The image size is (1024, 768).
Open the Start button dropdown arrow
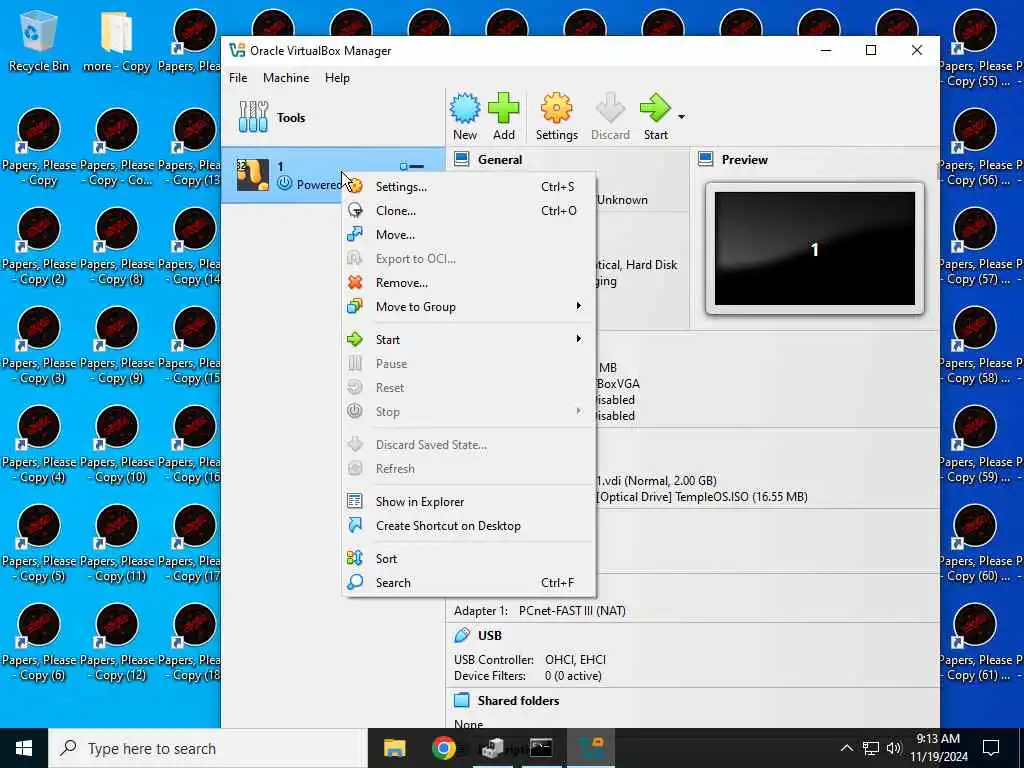click(681, 118)
